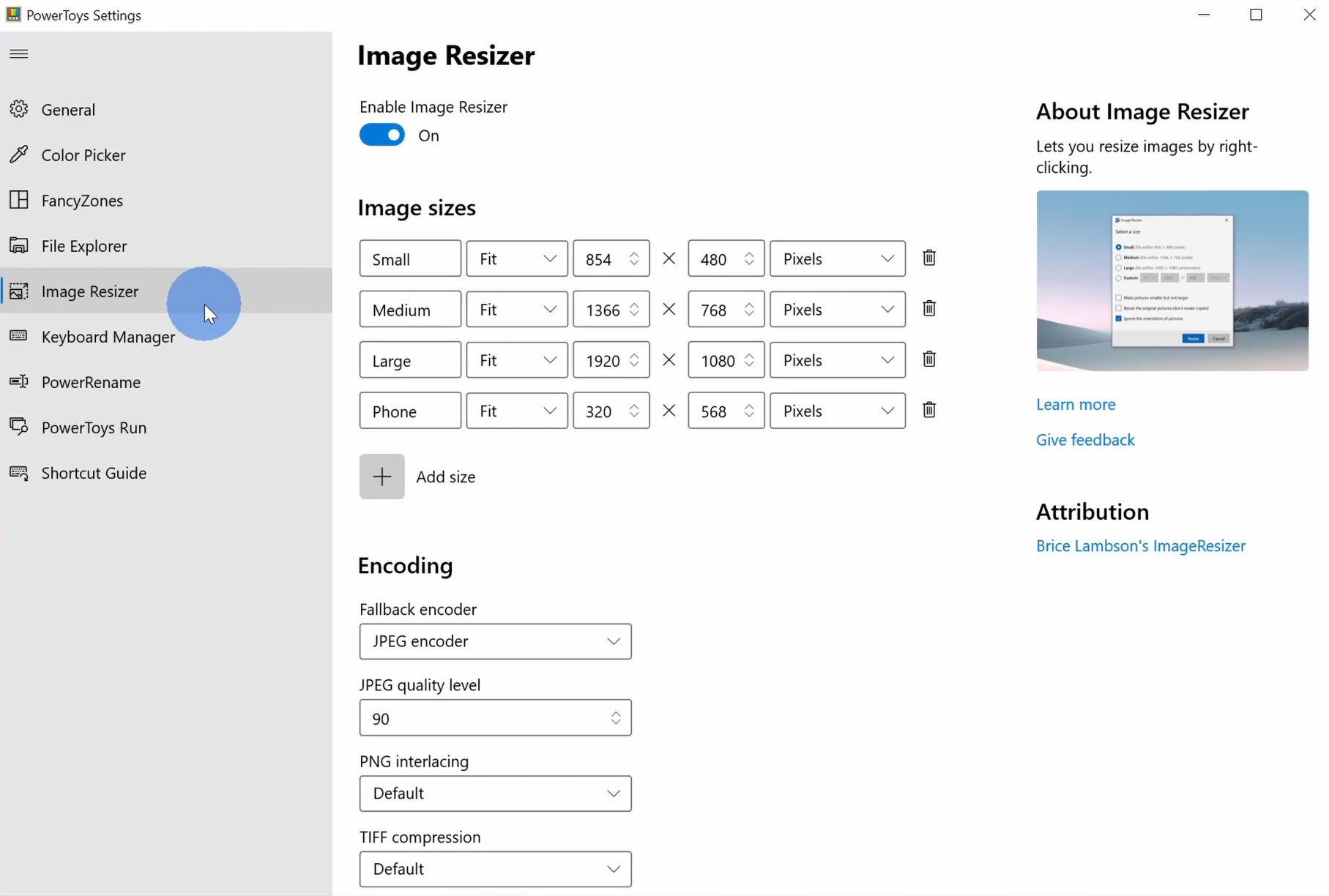
Task: Click the Large size name field
Action: tap(410, 359)
